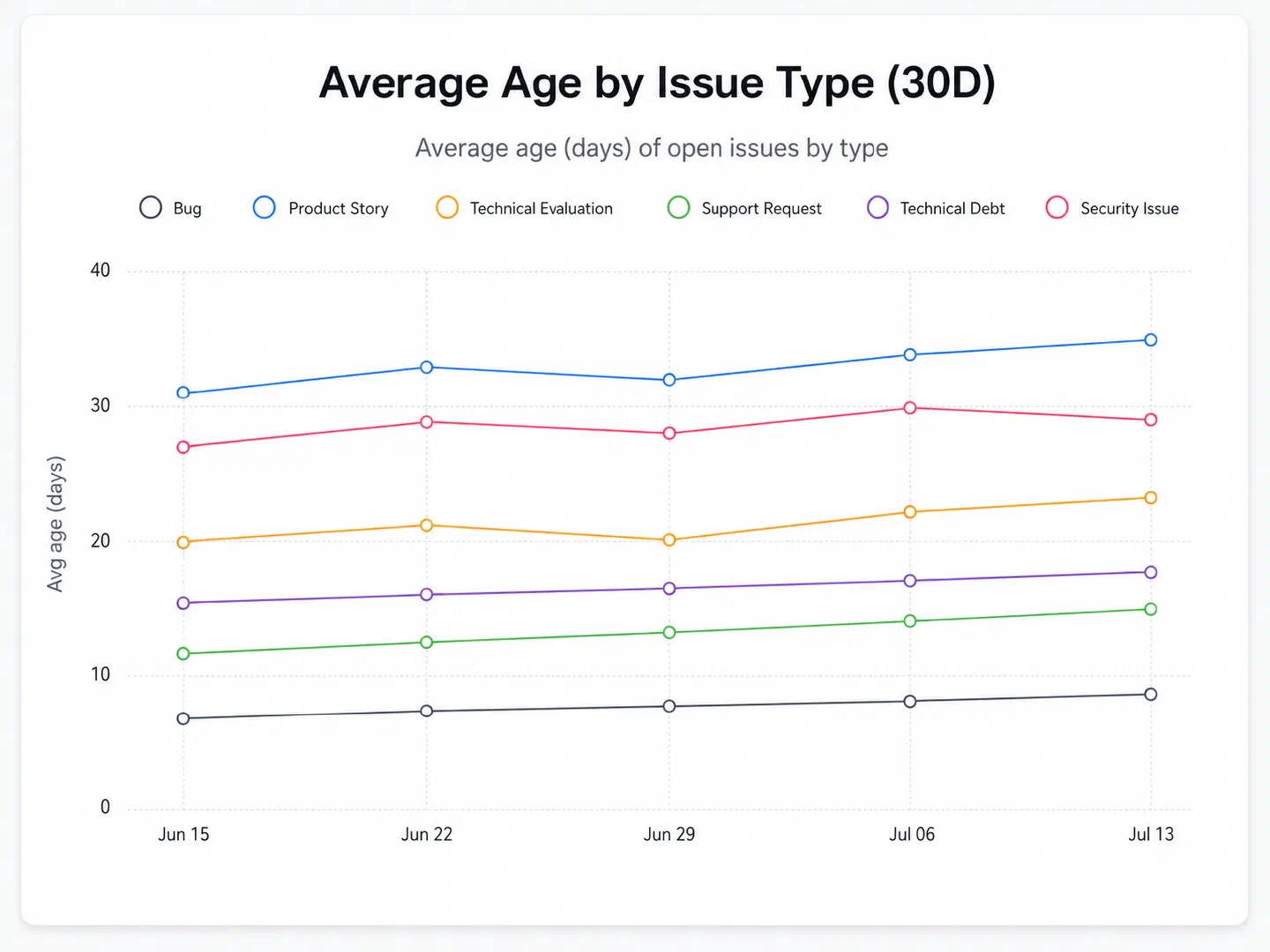Screen dimensions: 1270x952
Task: Select Bug data point at Jun 15
Action: (x=183, y=718)
